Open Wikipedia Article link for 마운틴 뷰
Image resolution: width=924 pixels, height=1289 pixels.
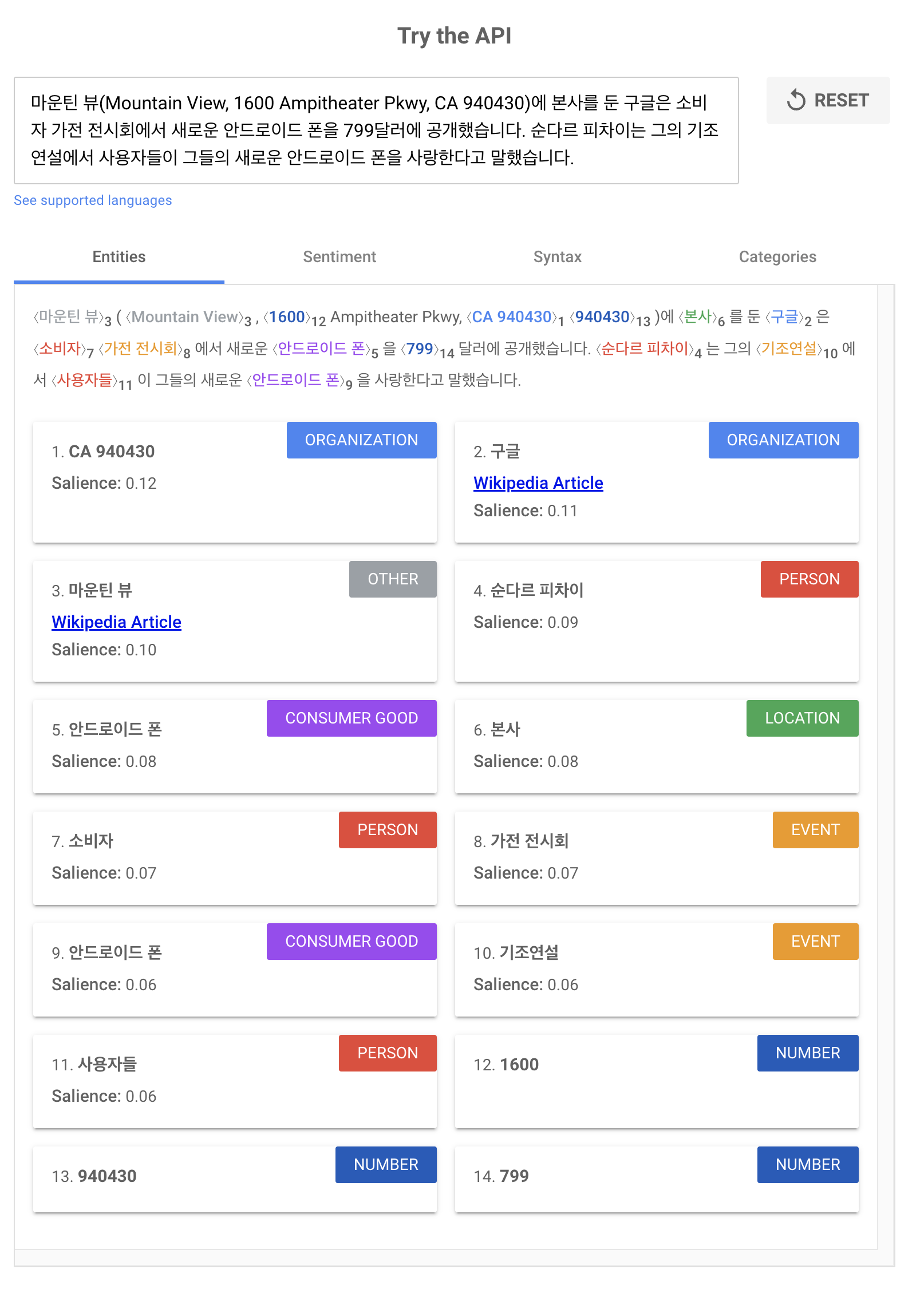point(116,622)
